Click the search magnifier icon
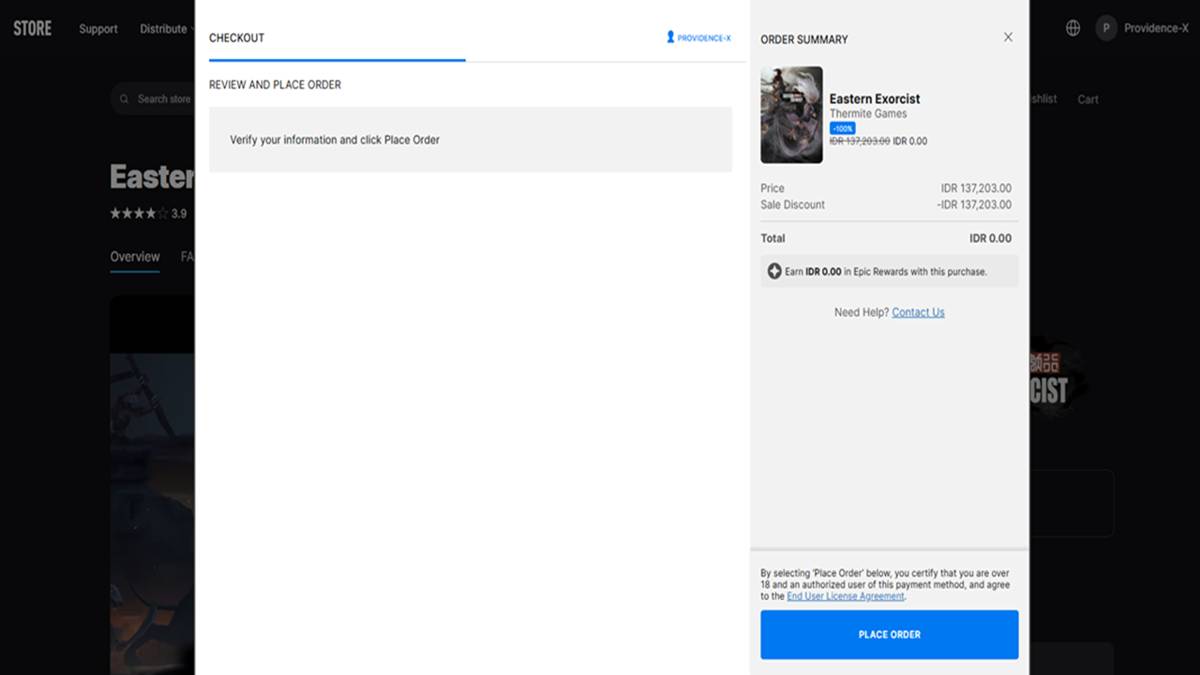Screen dimensions: 1200x675 124,99
